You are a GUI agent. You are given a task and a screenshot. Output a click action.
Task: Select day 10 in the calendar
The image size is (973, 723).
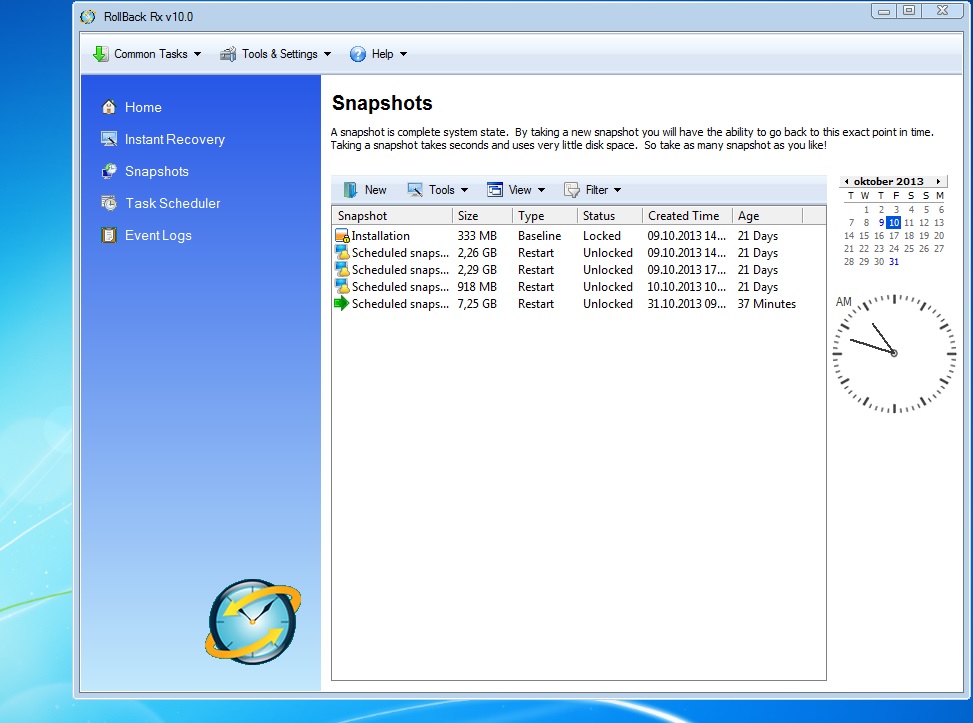click(894, 222)
